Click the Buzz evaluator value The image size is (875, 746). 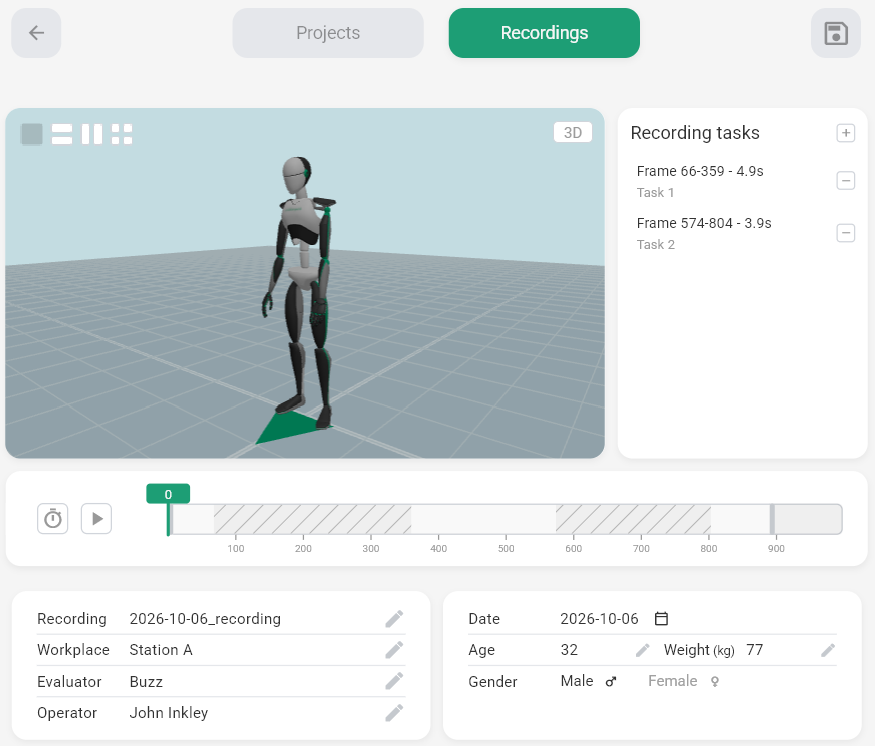click(146, 681)
